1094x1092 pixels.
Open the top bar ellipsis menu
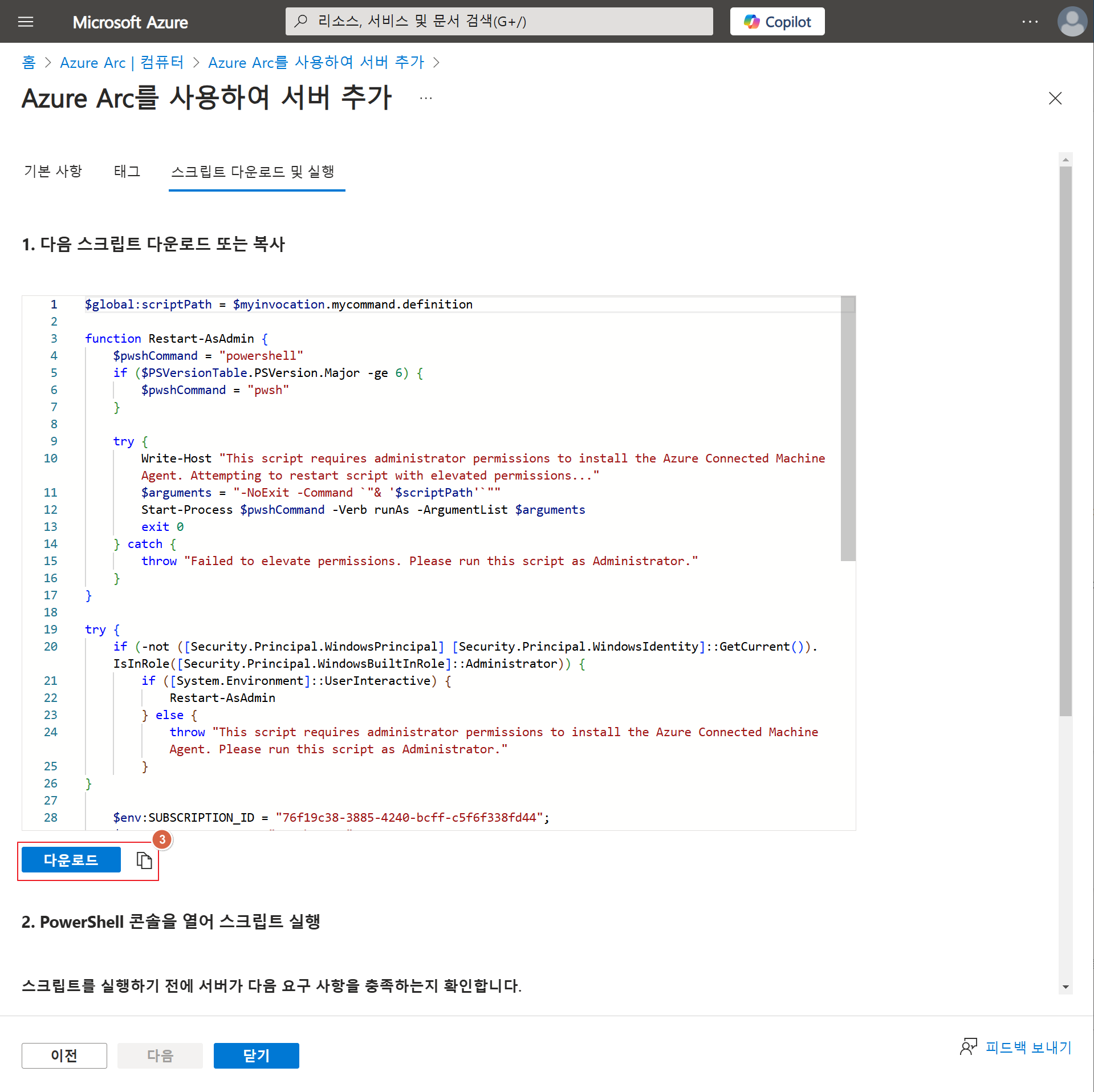(x=1030, y=22)
